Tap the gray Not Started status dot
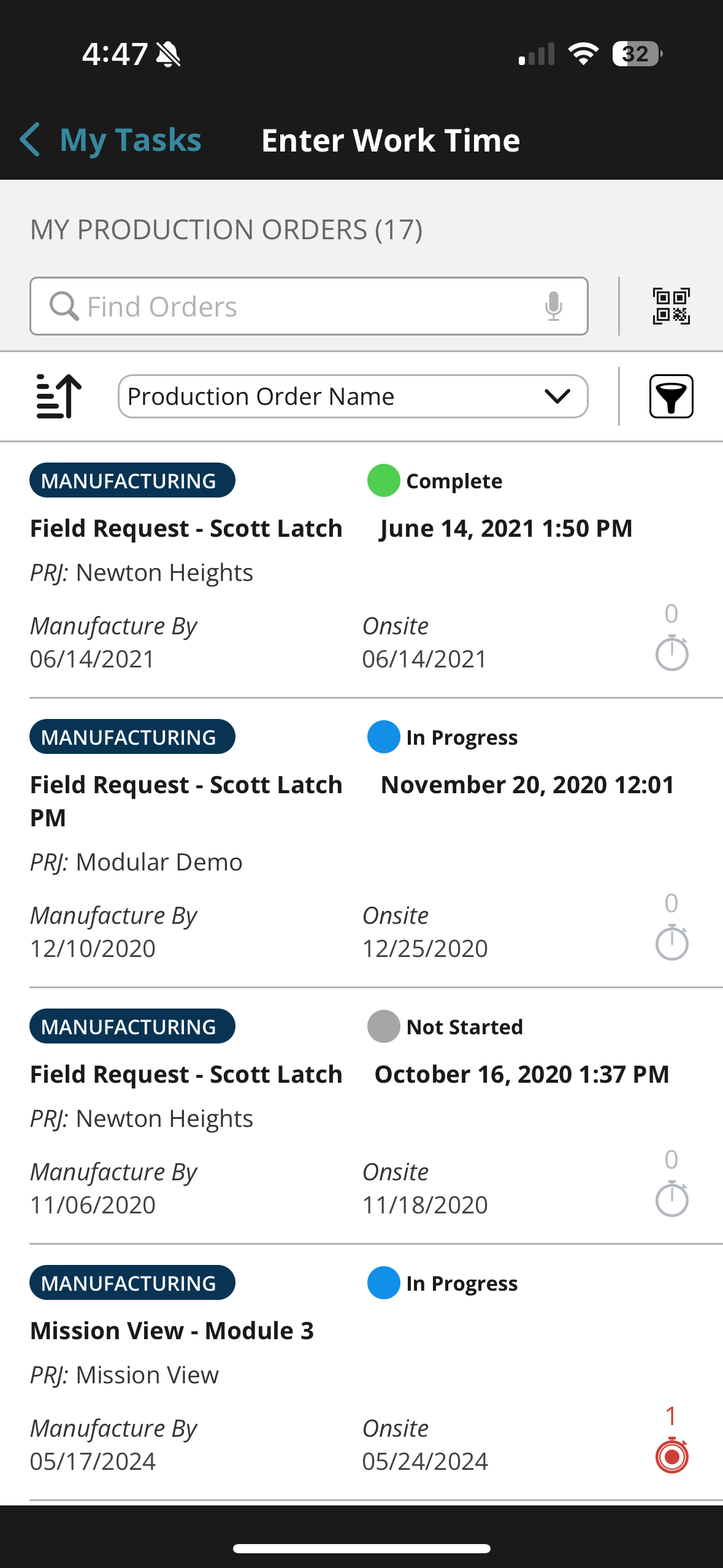 coord(383,1026)
